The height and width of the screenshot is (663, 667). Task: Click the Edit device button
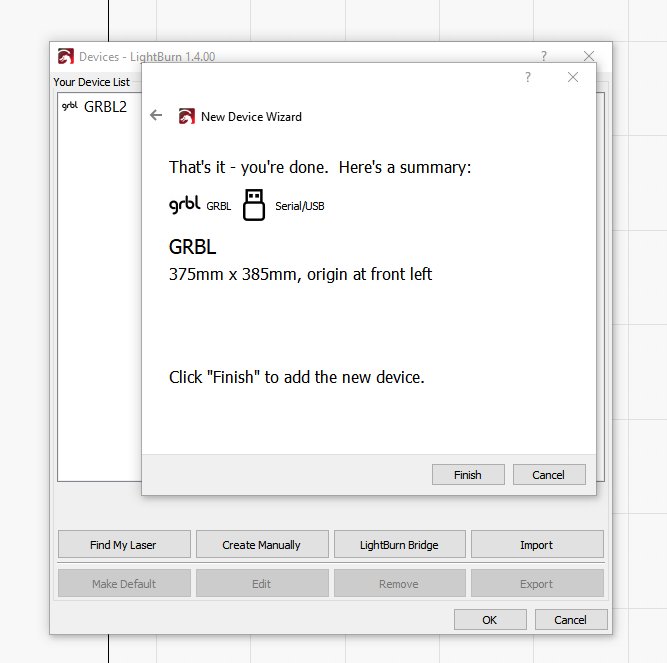pos(262,583)
